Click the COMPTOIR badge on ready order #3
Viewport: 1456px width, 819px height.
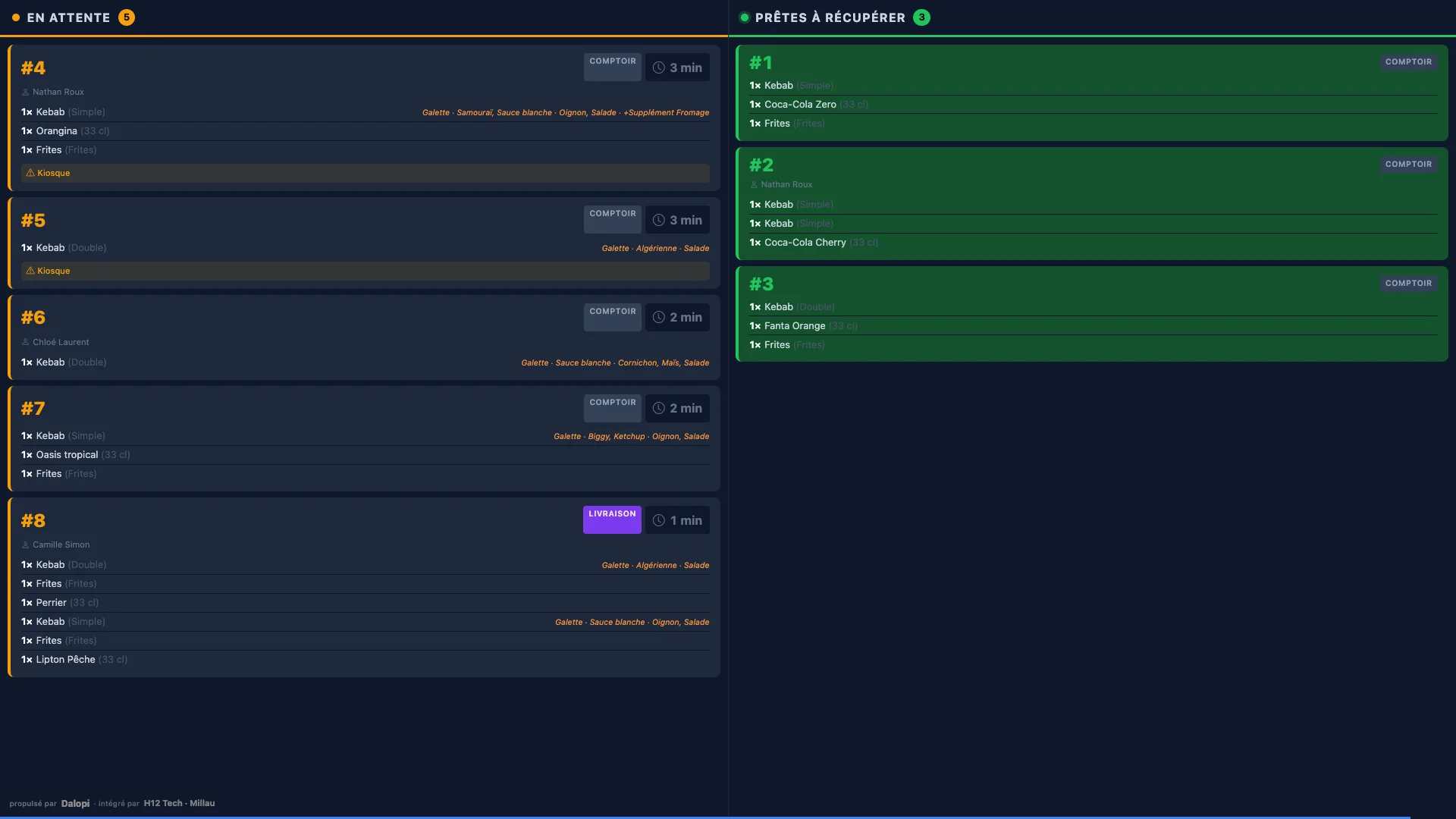tap(1408, 284)
